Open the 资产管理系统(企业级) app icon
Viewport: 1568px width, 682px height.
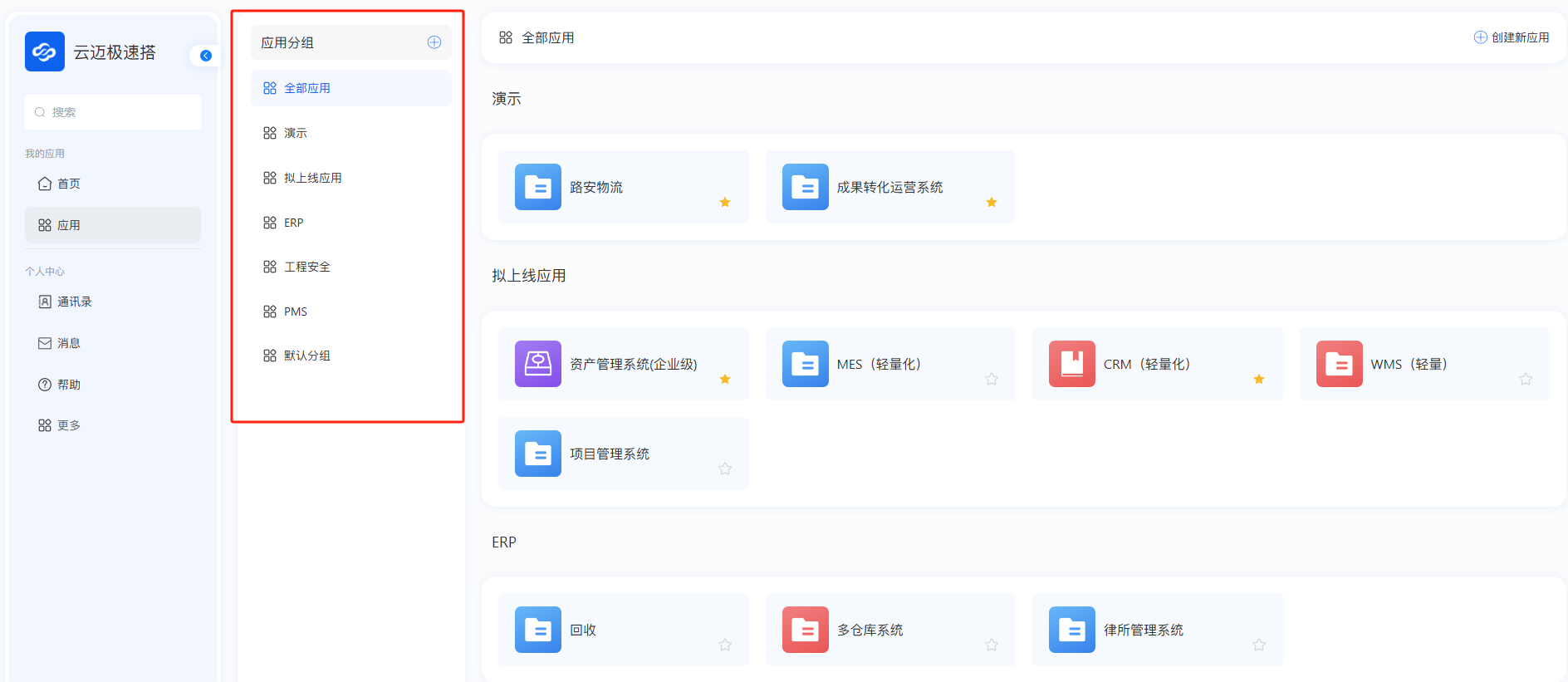point(537,364)
